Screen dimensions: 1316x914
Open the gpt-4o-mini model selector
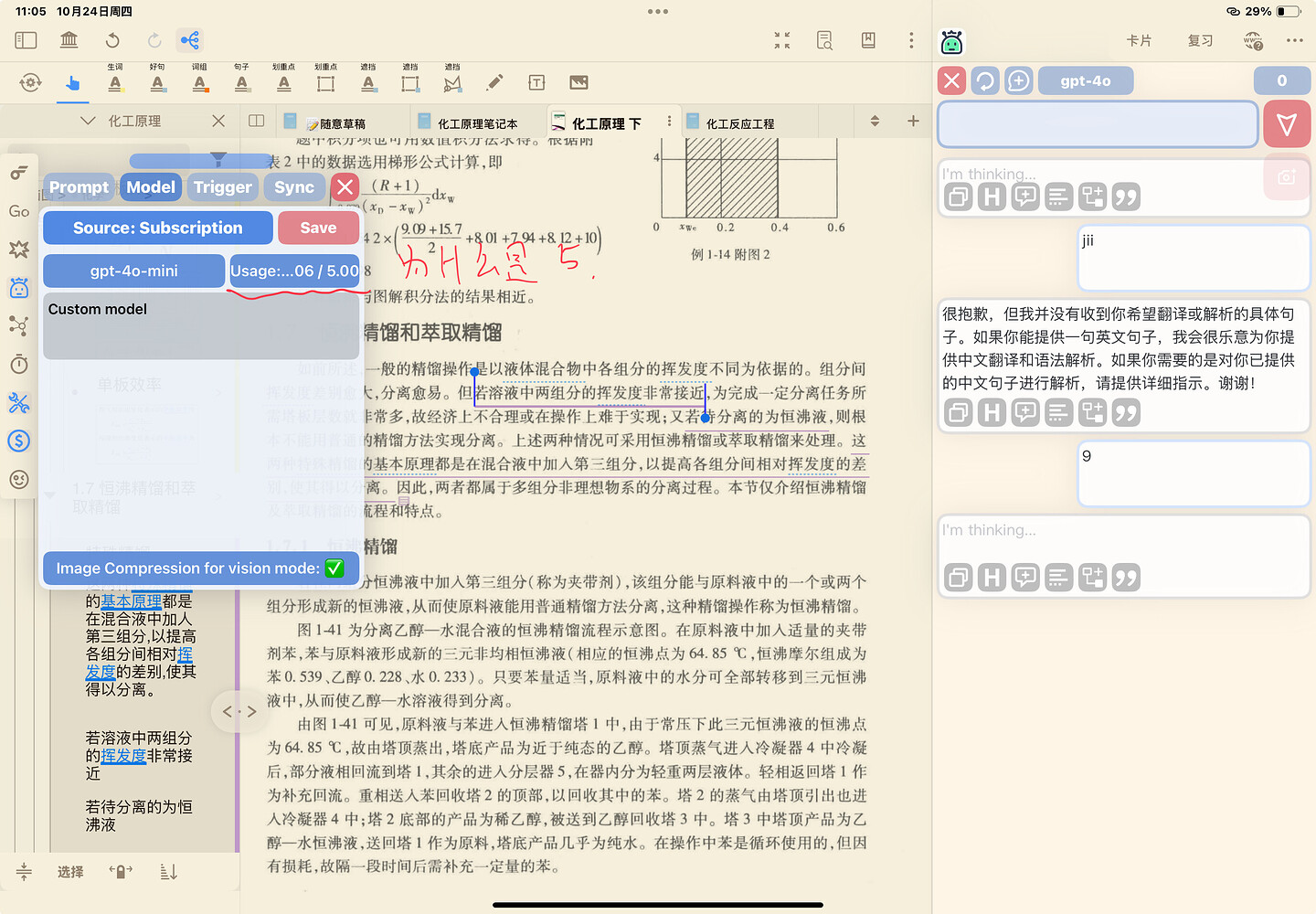pyautogui.click(x=133, y=271)
